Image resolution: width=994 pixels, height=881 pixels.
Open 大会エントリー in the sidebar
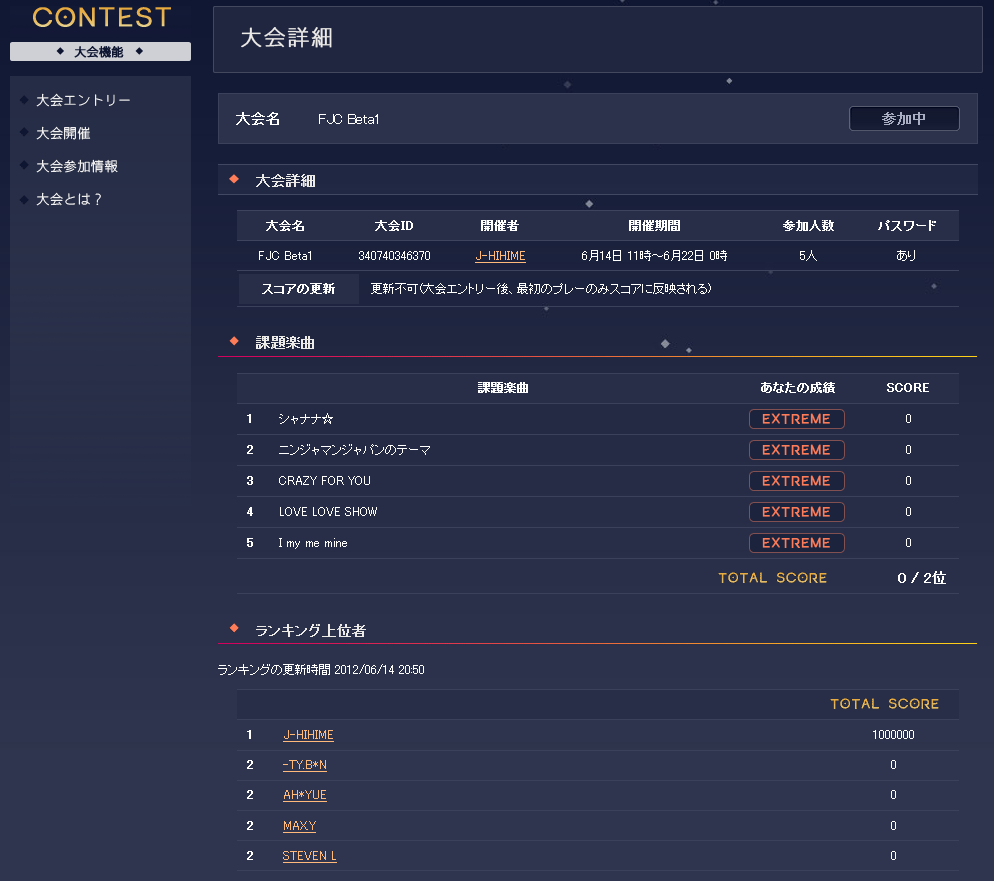coord(83,100)
